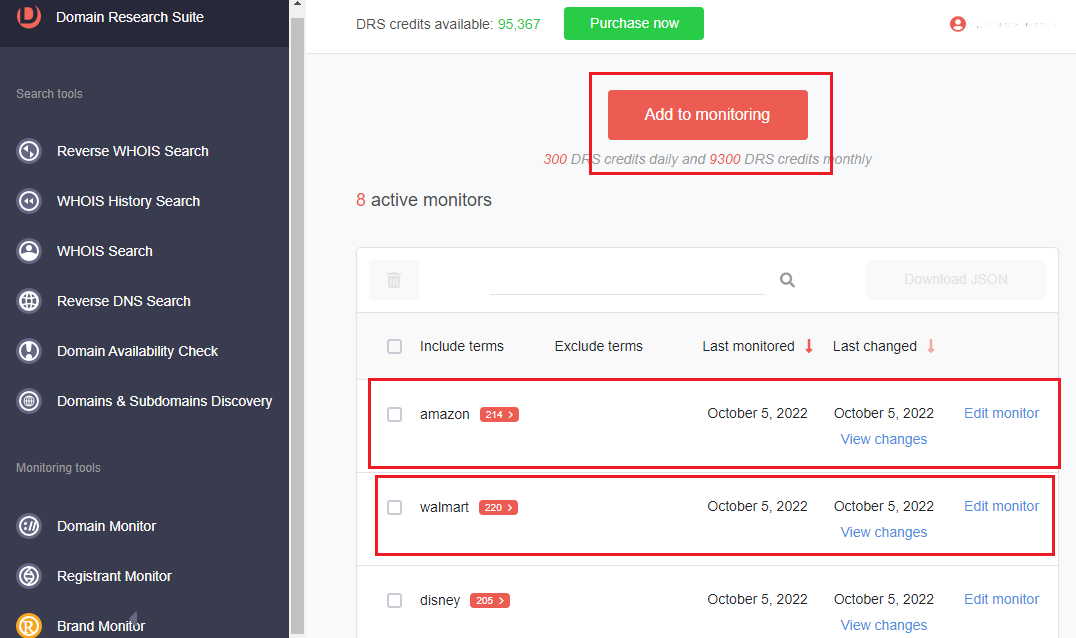Go to Domain Monitor menu item

coord(106,526)
